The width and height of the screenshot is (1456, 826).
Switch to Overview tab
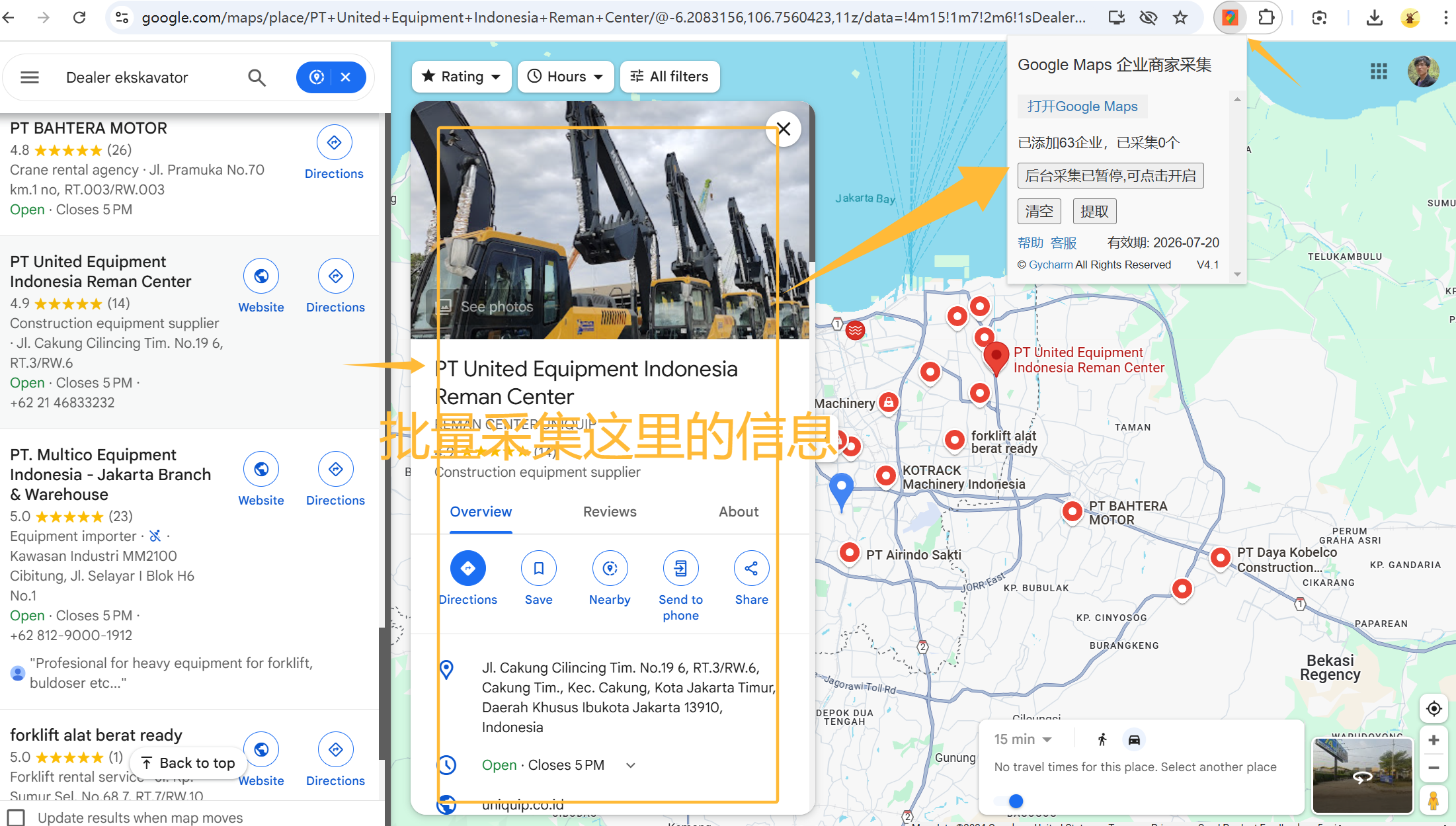[x=481, y=512]
